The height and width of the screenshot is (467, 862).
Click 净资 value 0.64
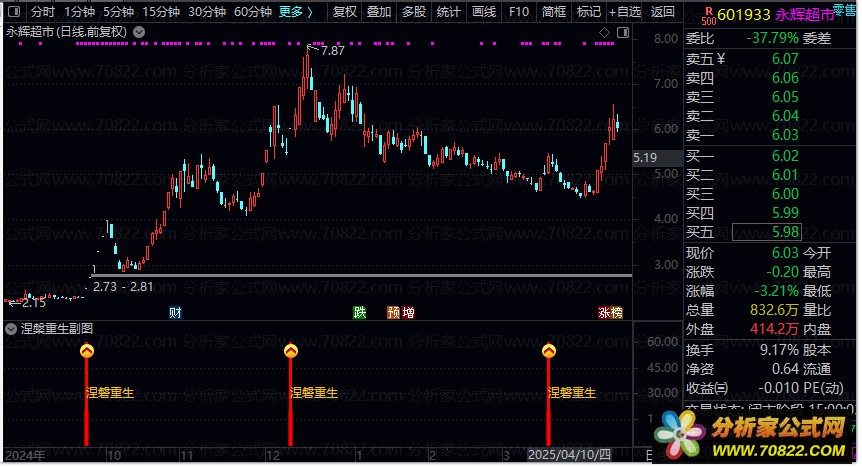[x=785, y=369]
